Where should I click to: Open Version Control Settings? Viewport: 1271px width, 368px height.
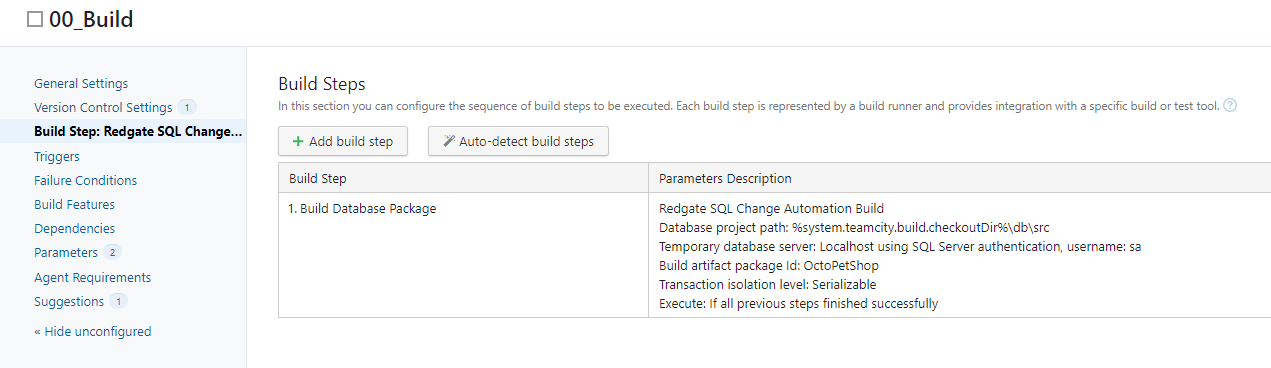click(x=103, y=108)
